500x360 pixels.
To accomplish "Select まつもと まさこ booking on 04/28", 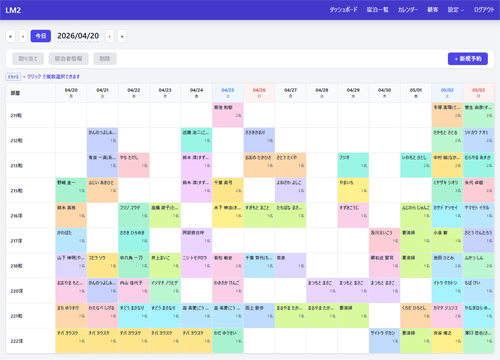I will click(322, 290).
